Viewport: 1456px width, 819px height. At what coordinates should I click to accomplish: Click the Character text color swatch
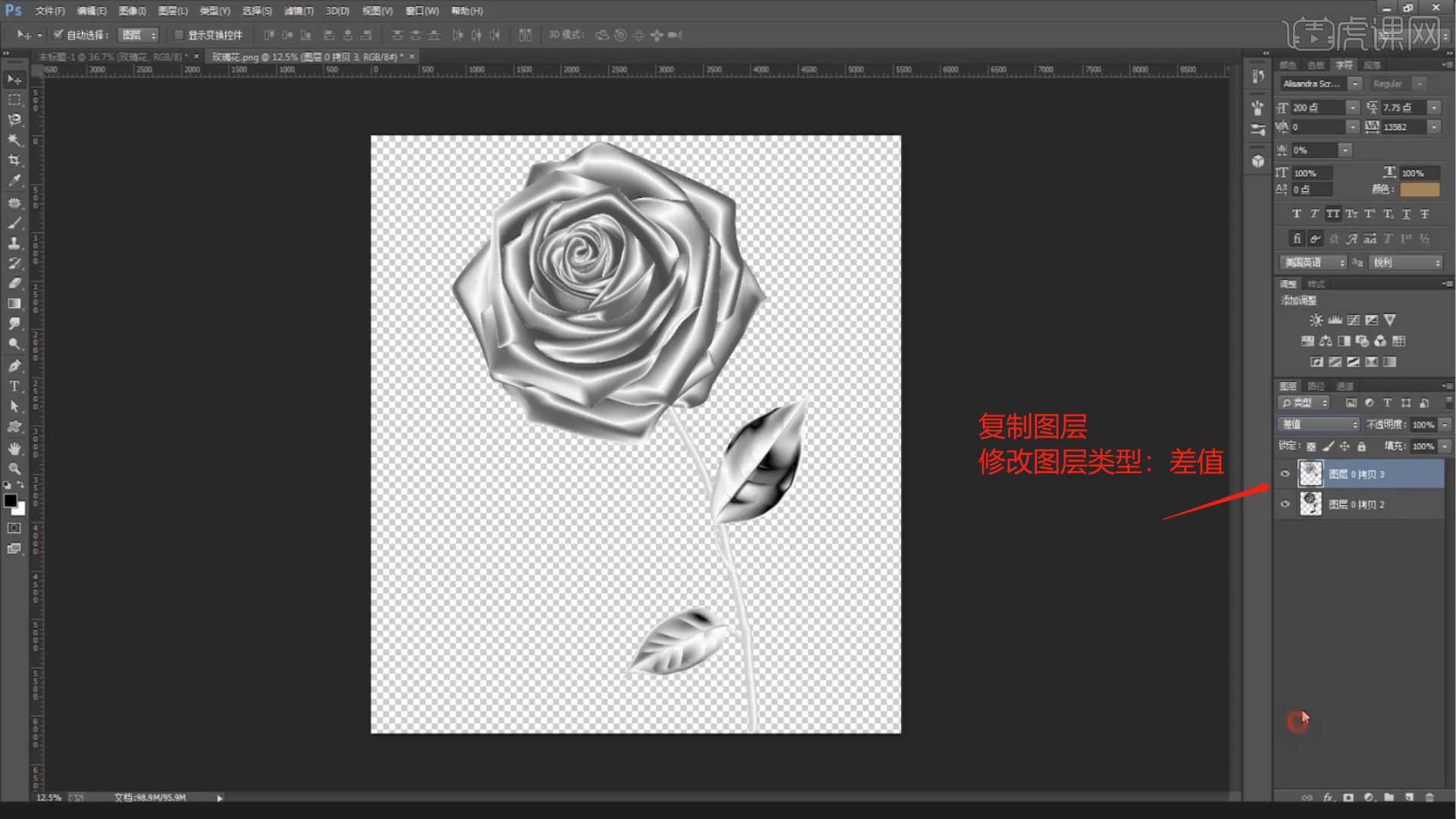point(1420,190)
